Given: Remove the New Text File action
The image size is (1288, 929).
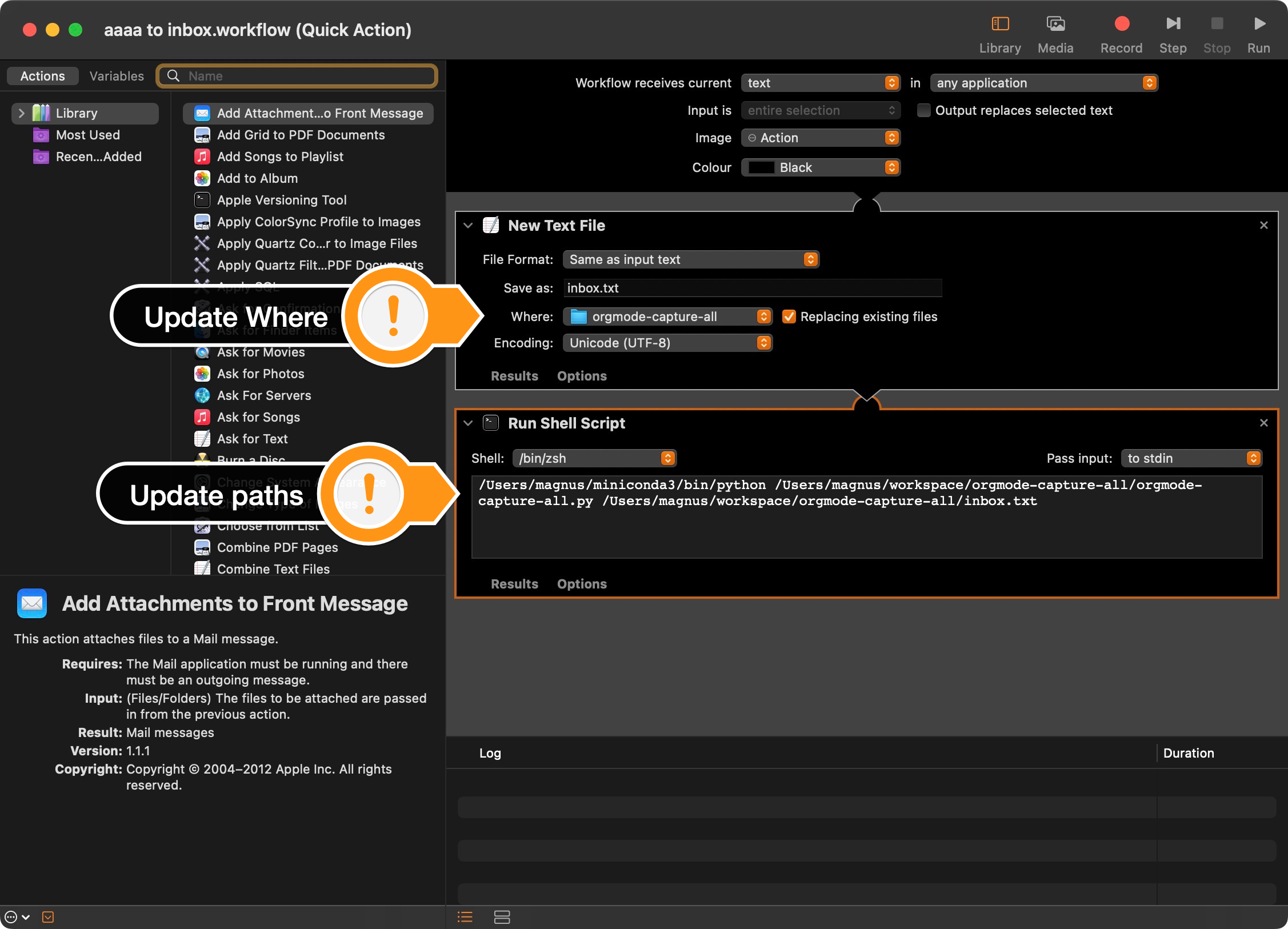Looking at the screenshot, I should coord(1263,225).
